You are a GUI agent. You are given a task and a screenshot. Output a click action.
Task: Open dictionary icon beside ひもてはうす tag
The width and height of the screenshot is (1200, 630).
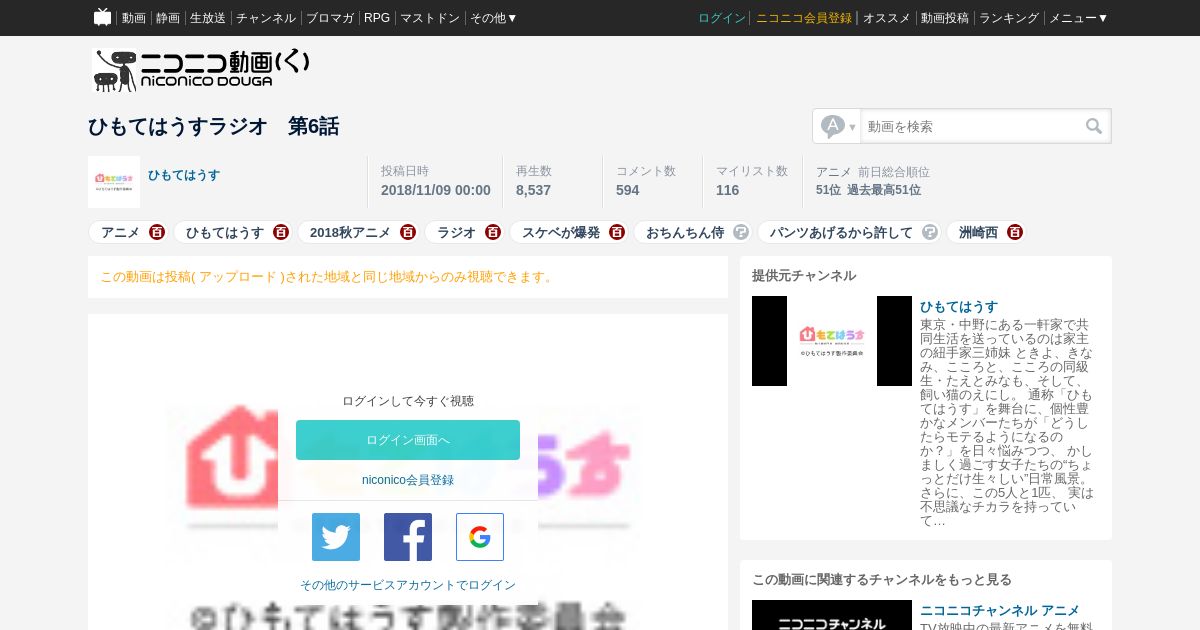(x=281, y=232)
